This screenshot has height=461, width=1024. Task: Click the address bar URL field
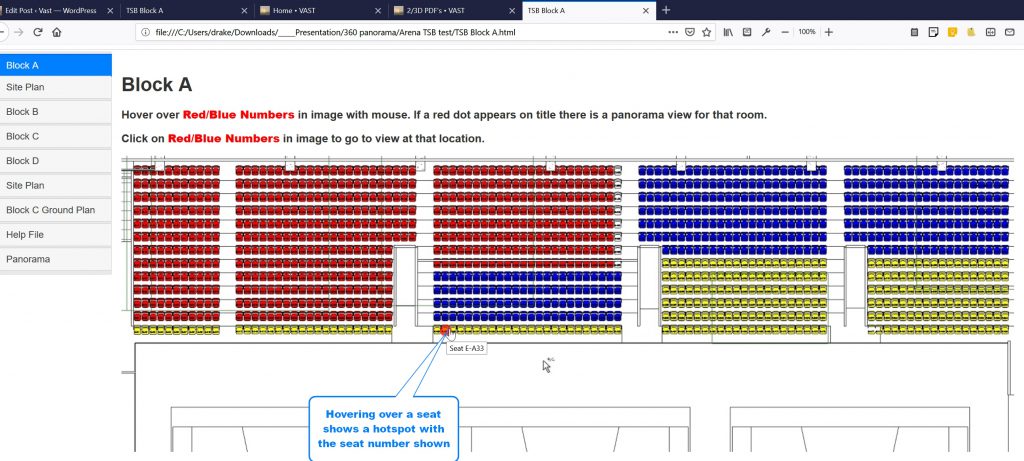400,32
